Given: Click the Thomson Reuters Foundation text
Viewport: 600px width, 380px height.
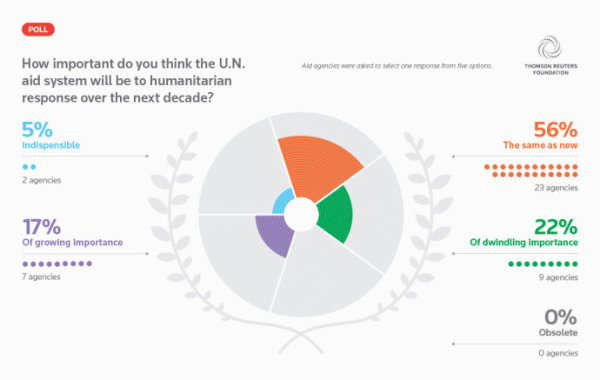Looking at the screenshot, I should coord(551,69).
